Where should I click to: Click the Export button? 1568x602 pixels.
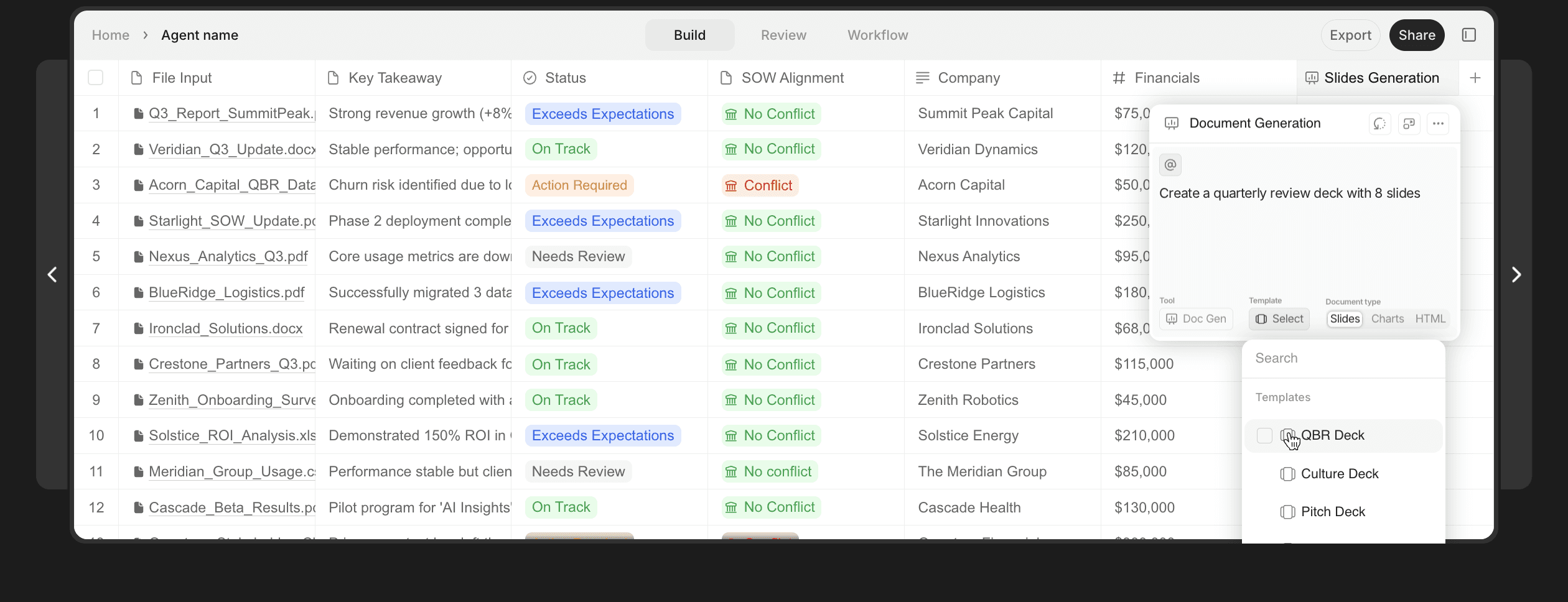1349,35
